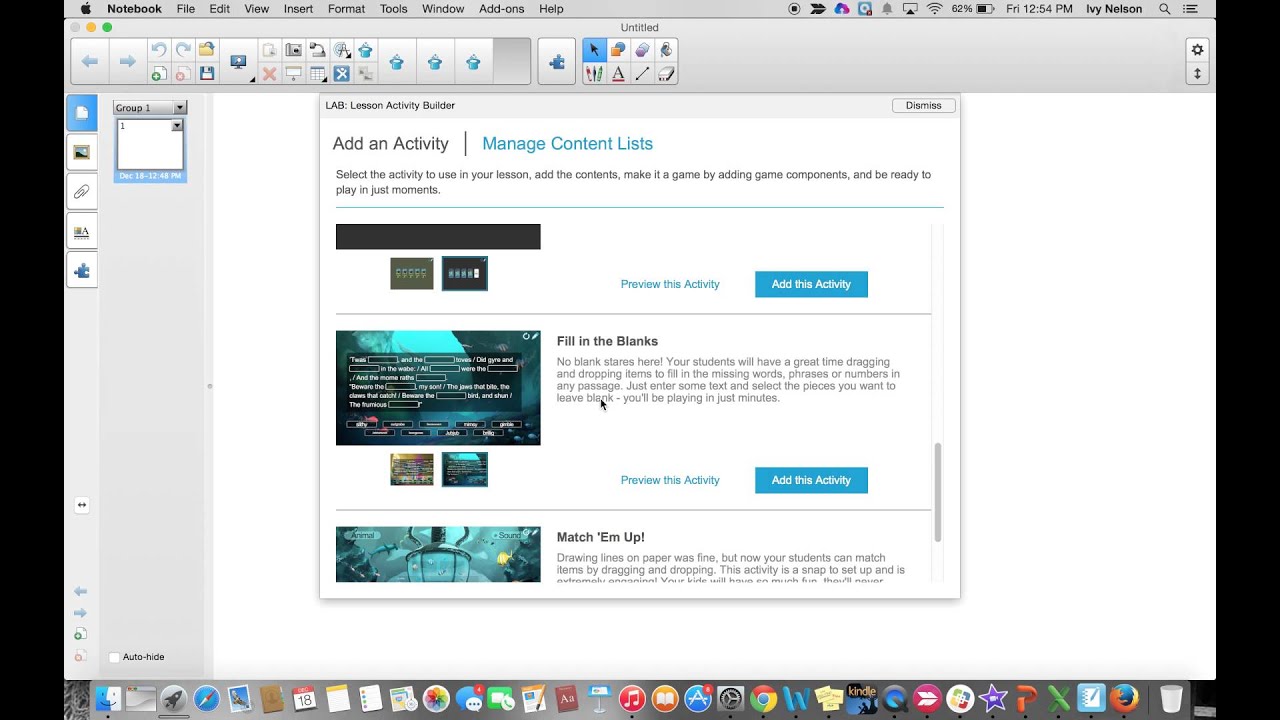Show the screen shade

293,74
